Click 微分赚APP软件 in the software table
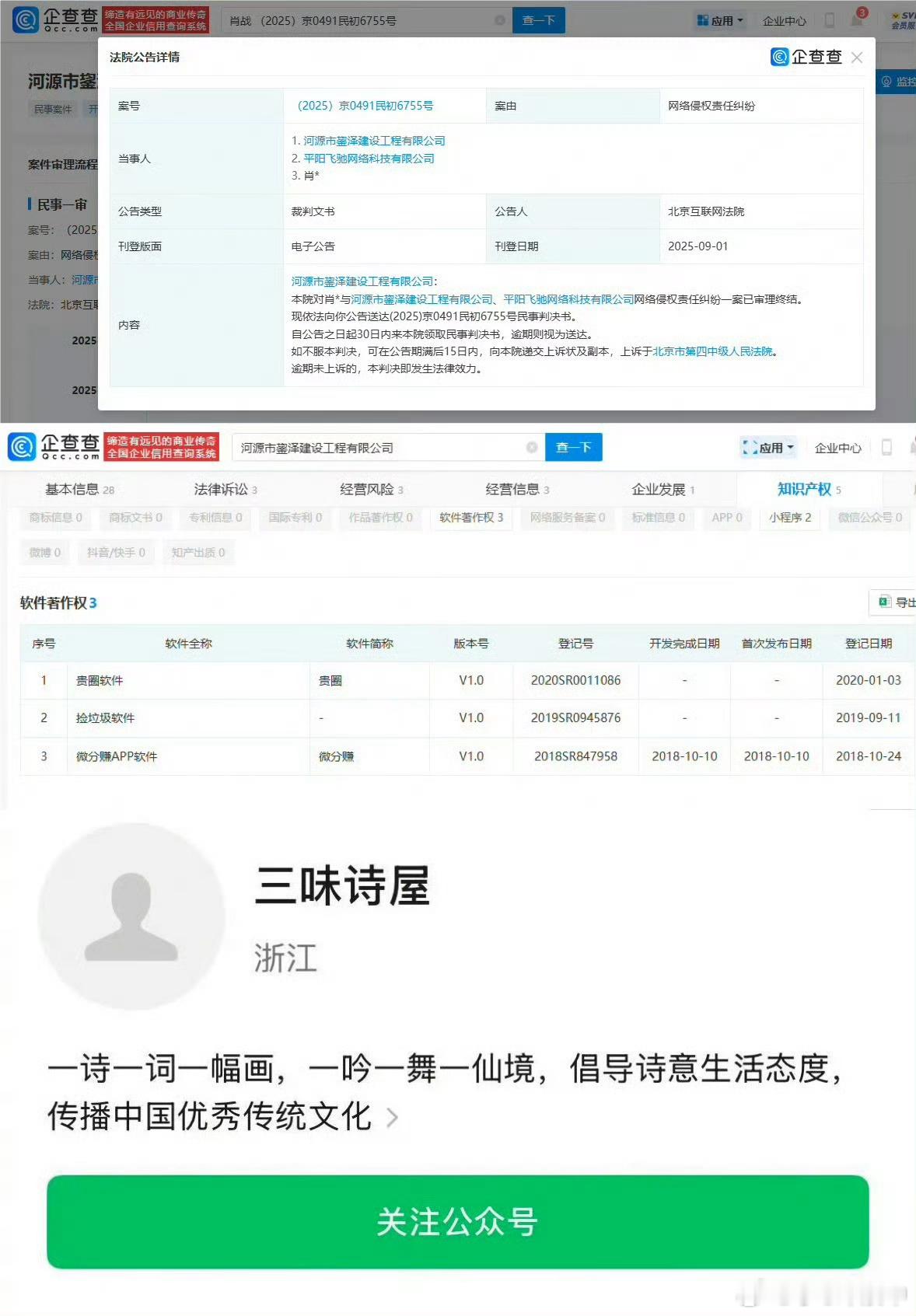This screenshot has height=1316, width=916. point(116,756)
